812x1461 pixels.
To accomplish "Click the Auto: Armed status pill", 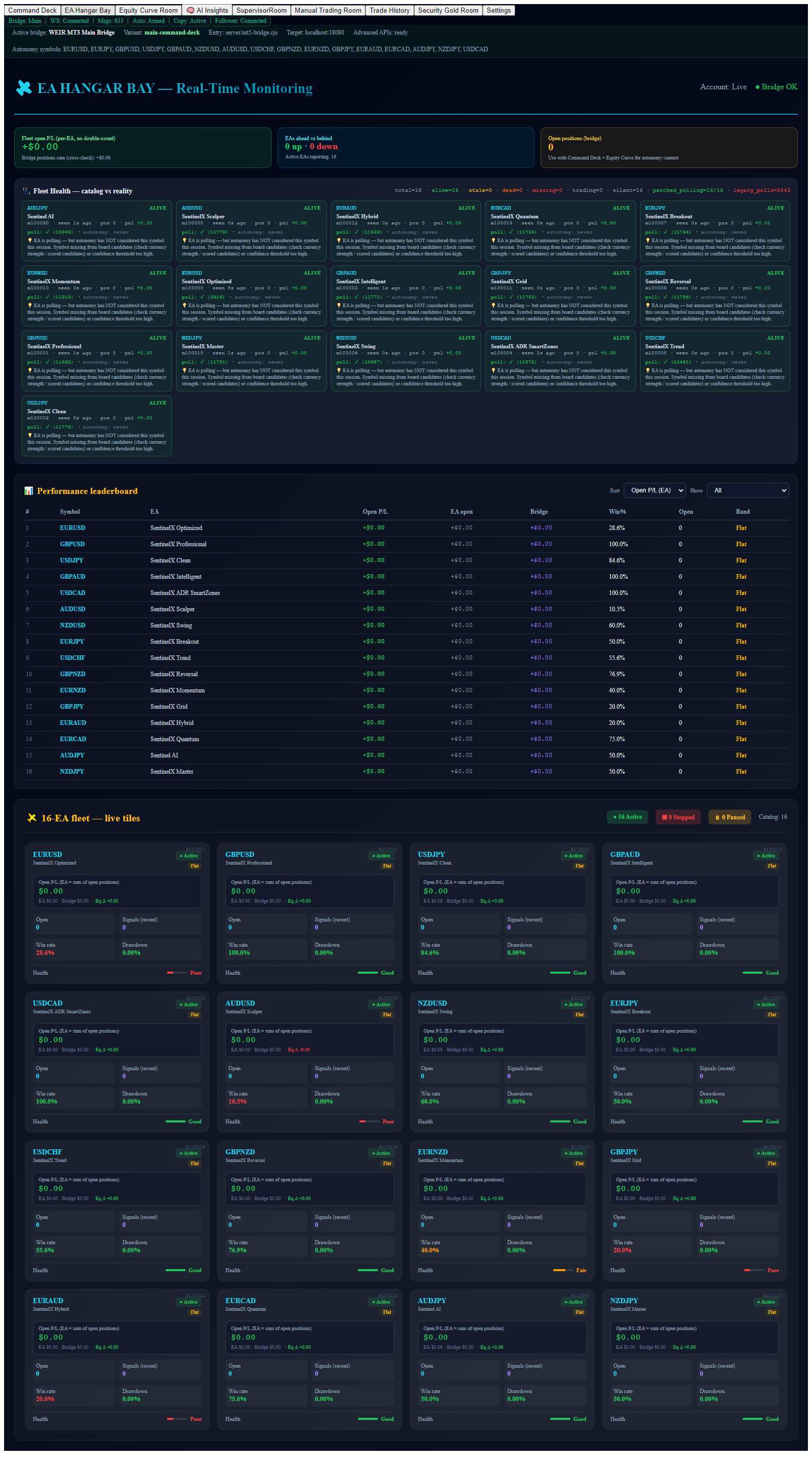I will pyautogui.click(x=149, y=21).
